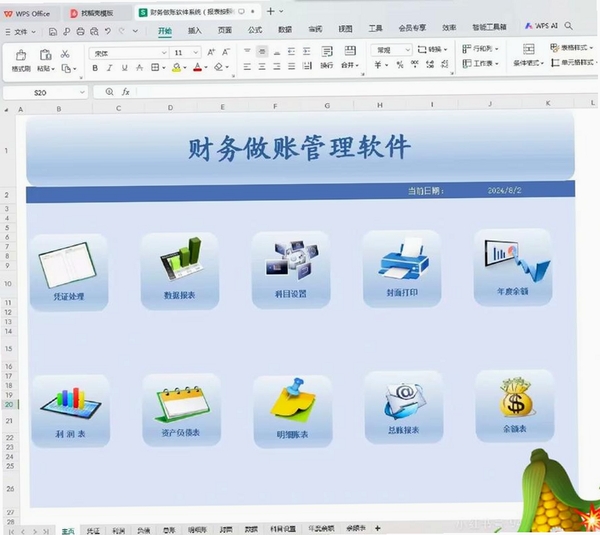Viewport: 600px width, 535px height.
Task: Switch to the 视图 View ribbon tab
Action: [x=345, y=29]
